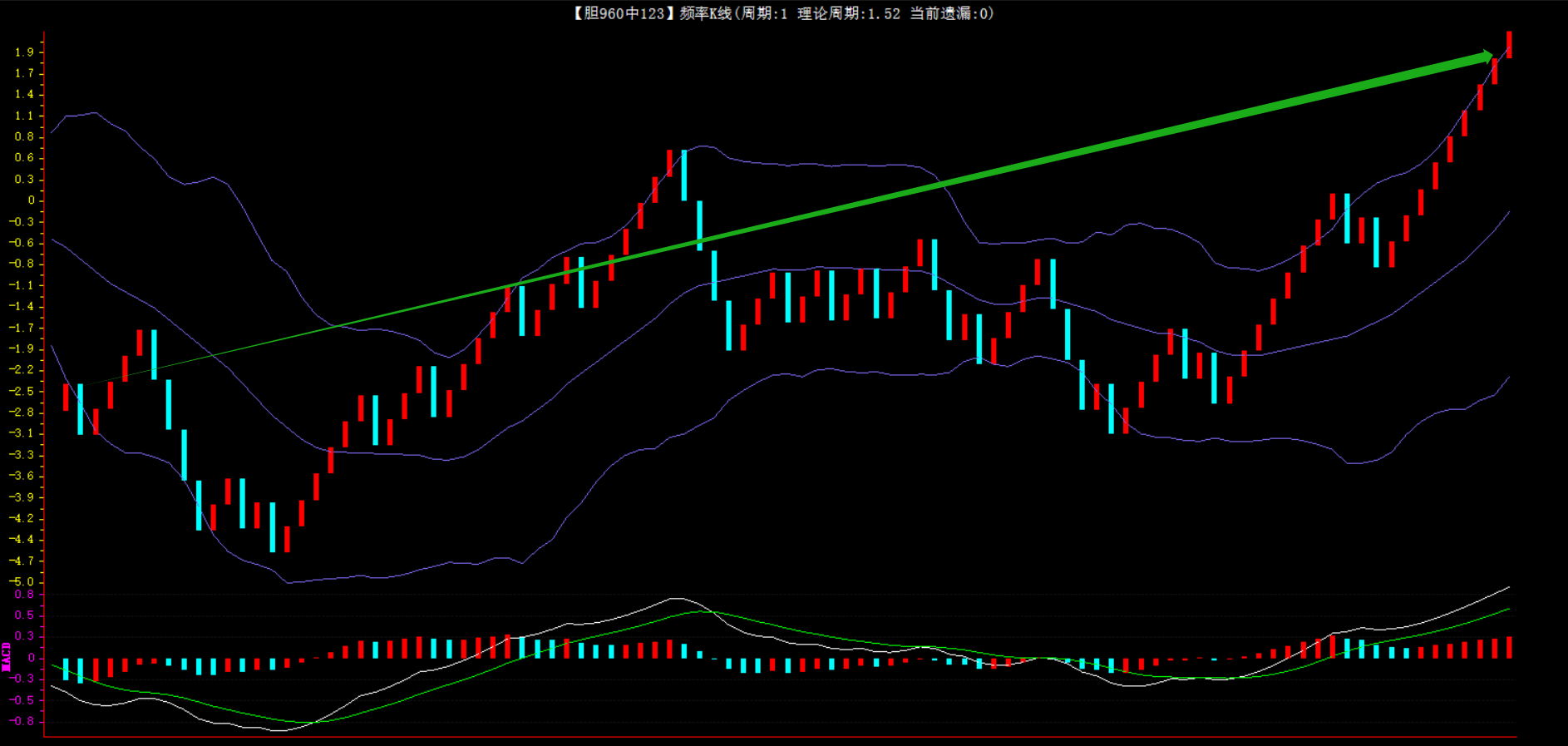This screenshot has height=746, width=1568.
Task: Select the yellow -3.6 y-axis label
Action: click(22, 476)
